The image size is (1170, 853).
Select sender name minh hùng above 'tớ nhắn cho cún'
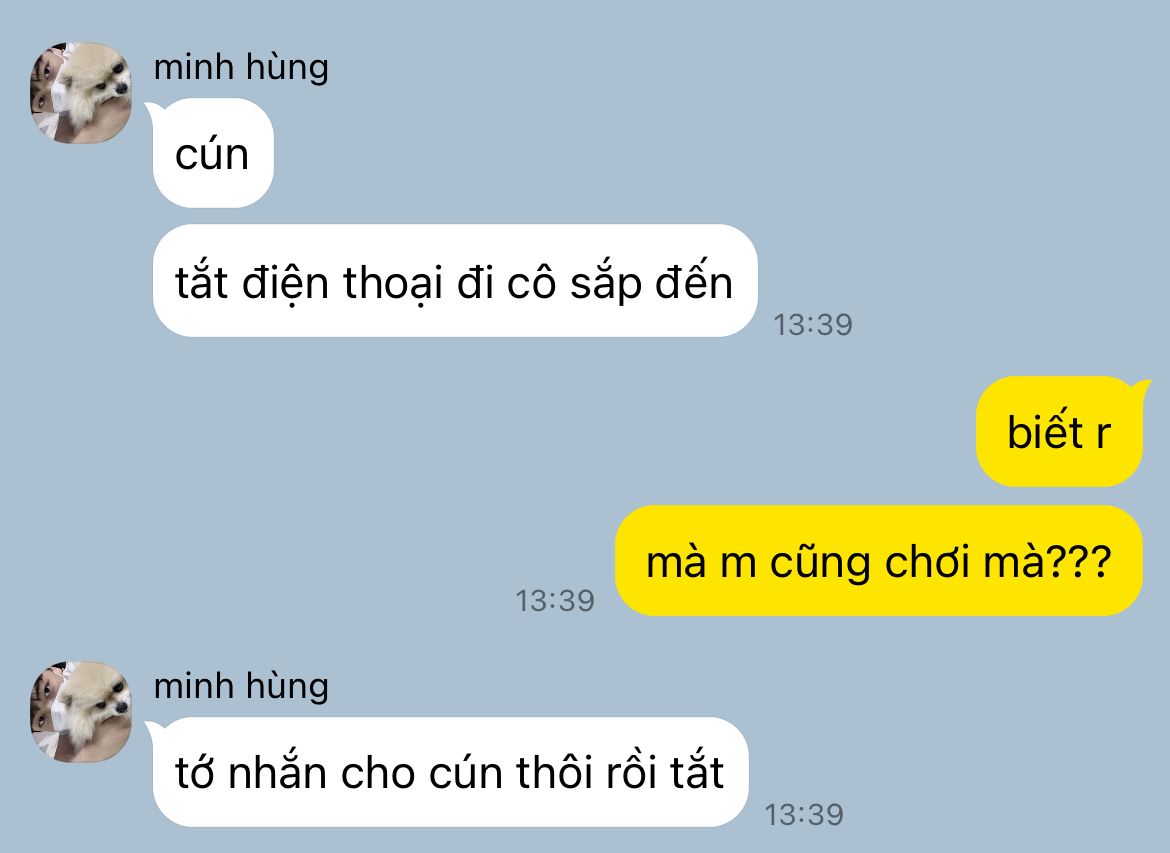[241, 686]
